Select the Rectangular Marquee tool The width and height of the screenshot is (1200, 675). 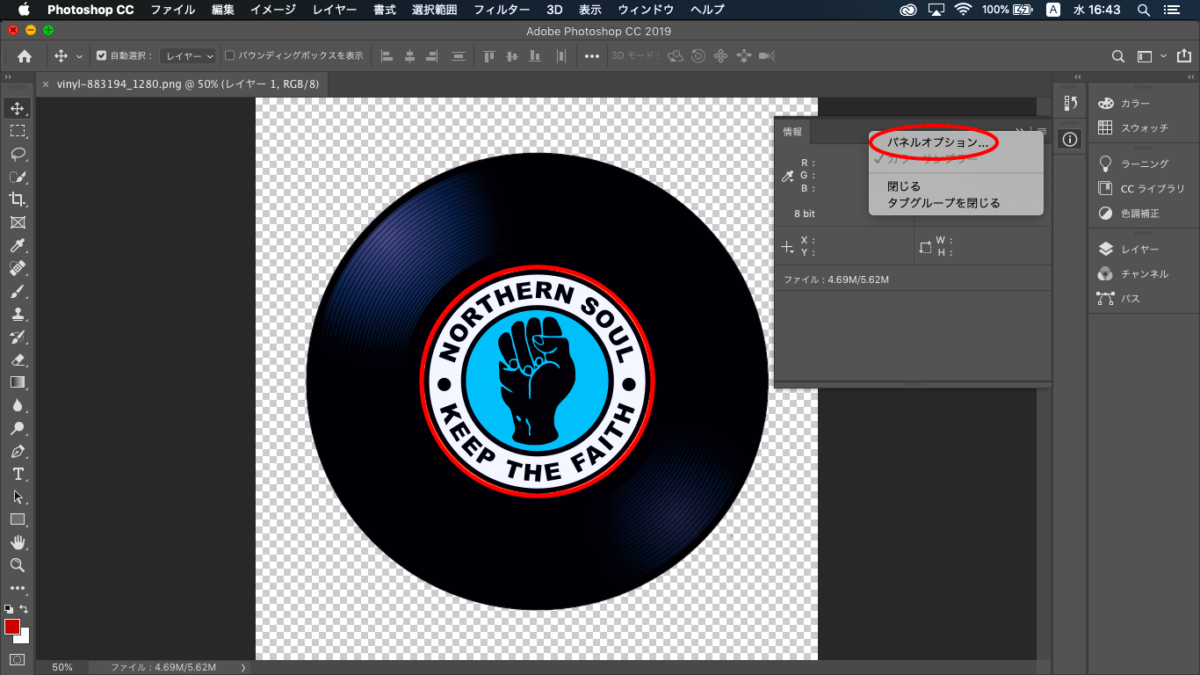(x=18, y=131)
